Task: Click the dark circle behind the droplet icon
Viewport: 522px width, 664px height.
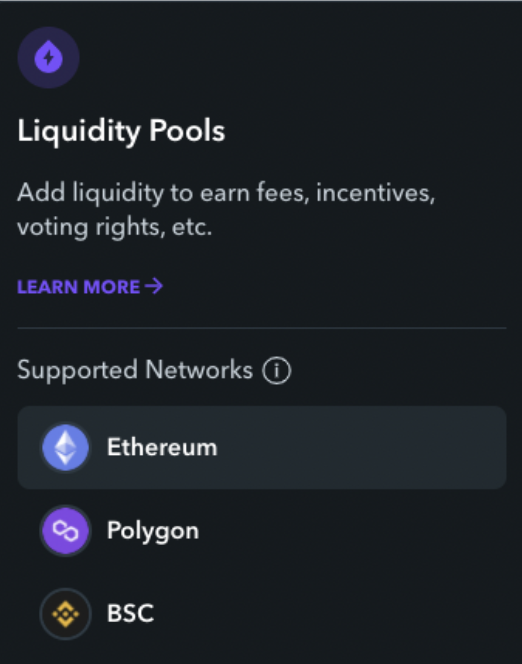Action: 49,58
